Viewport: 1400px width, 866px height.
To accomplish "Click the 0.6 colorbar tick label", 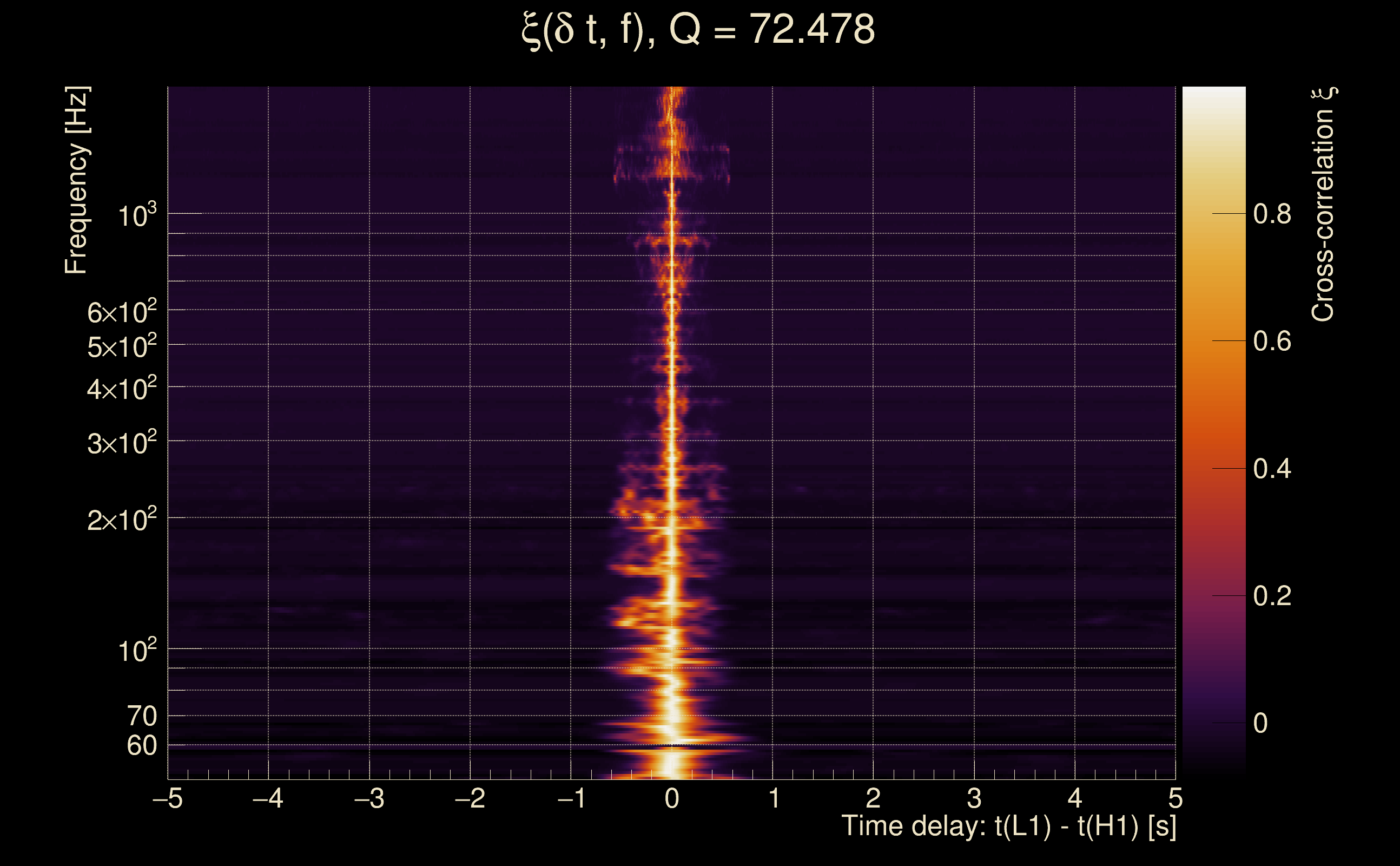I will click(1272, 342).
